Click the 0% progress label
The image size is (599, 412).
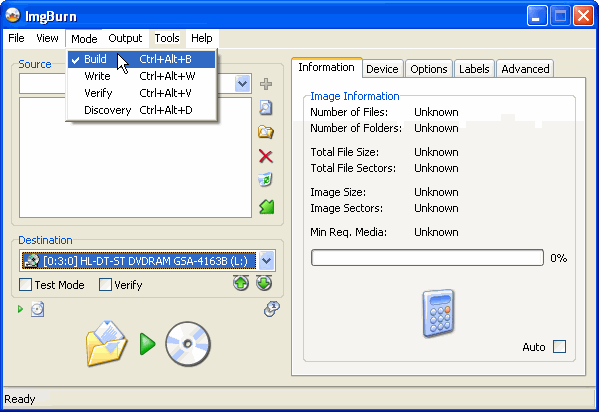point(559,258)
